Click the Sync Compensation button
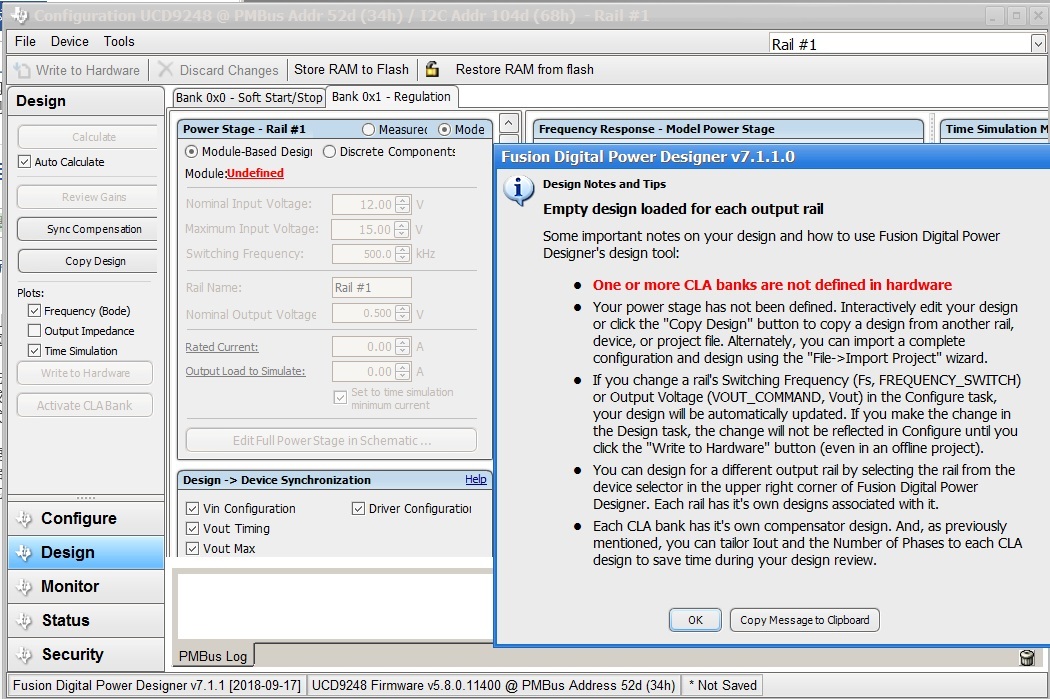1050x699 pixels. click(x=90, y=229)
